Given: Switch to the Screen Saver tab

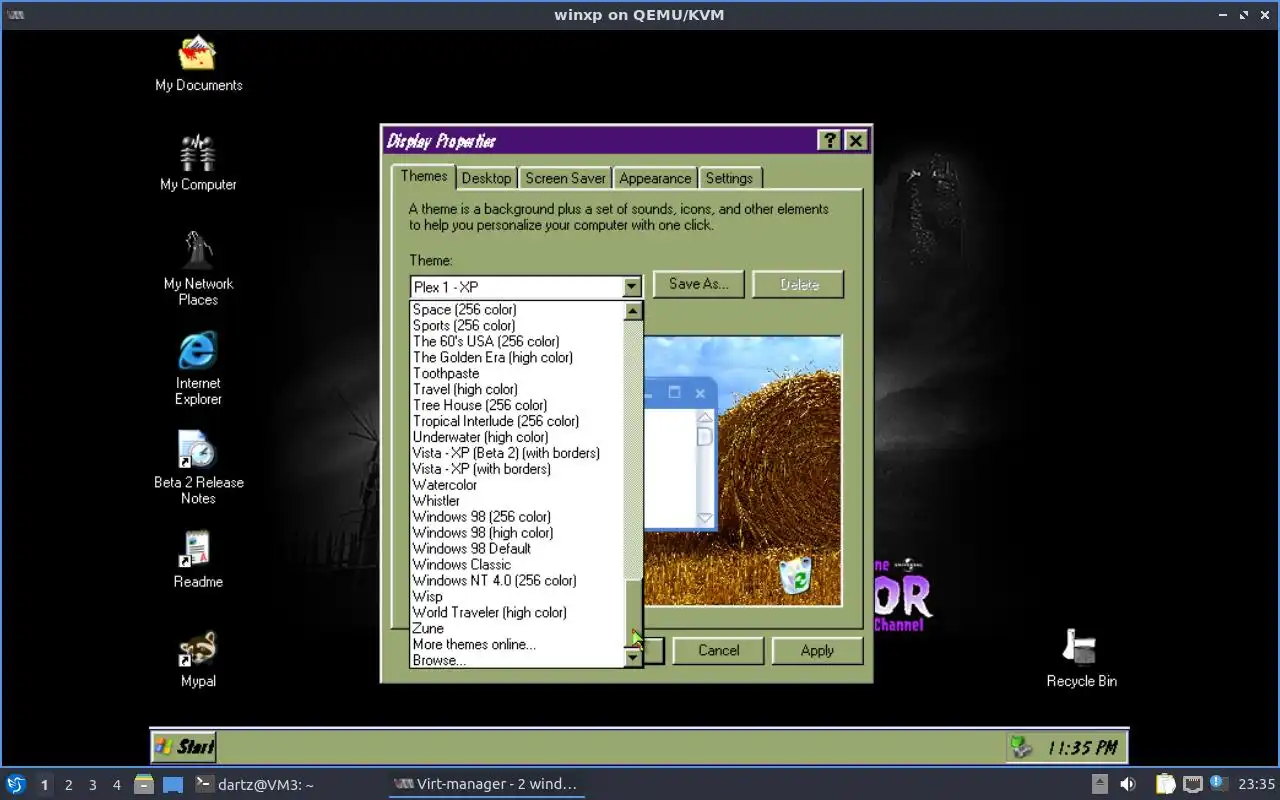Looking at the screenshot, I should pyautogui.click(x=565, y=178).
